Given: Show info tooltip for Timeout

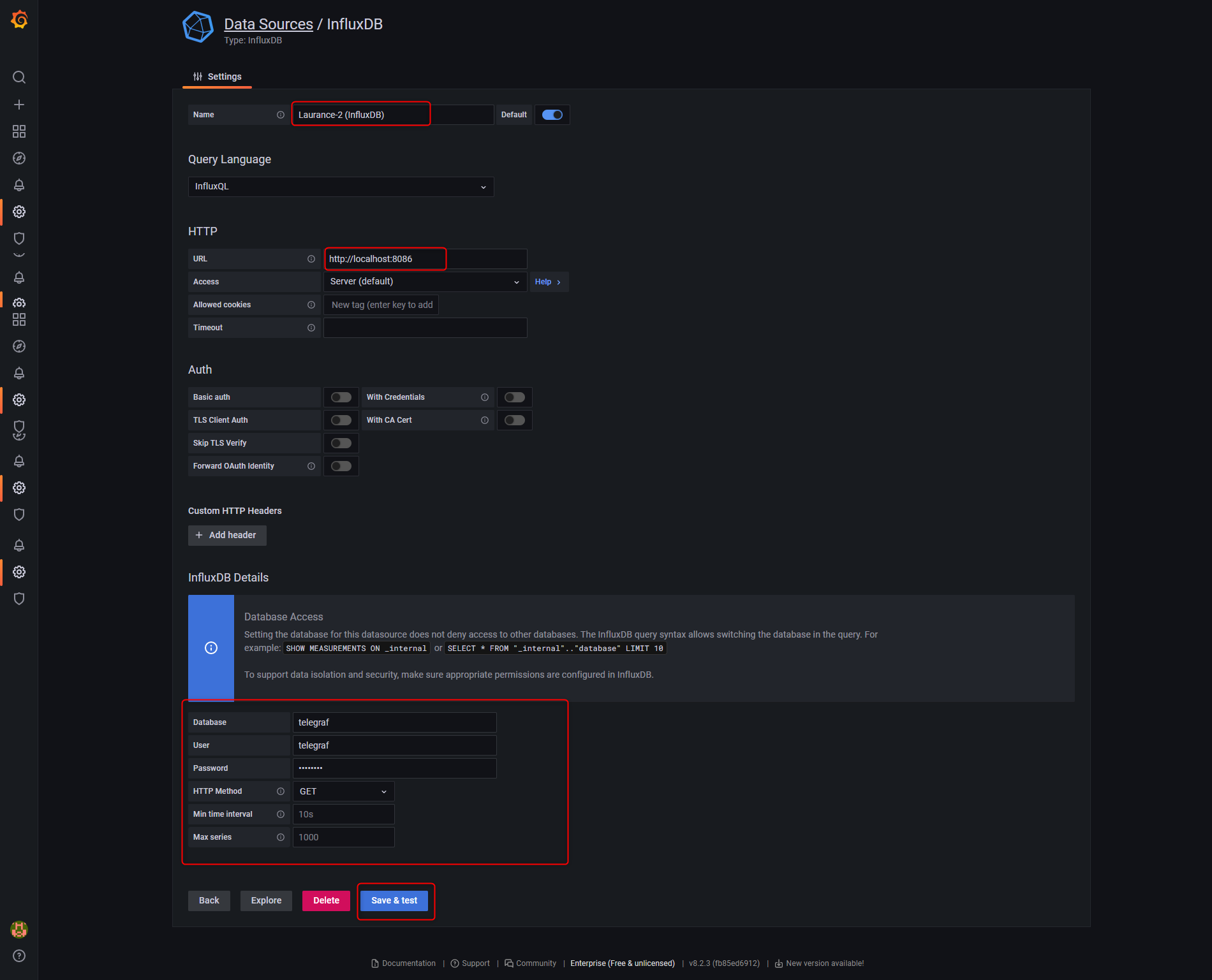Looking at the screenshot, I should pos(311,328).
